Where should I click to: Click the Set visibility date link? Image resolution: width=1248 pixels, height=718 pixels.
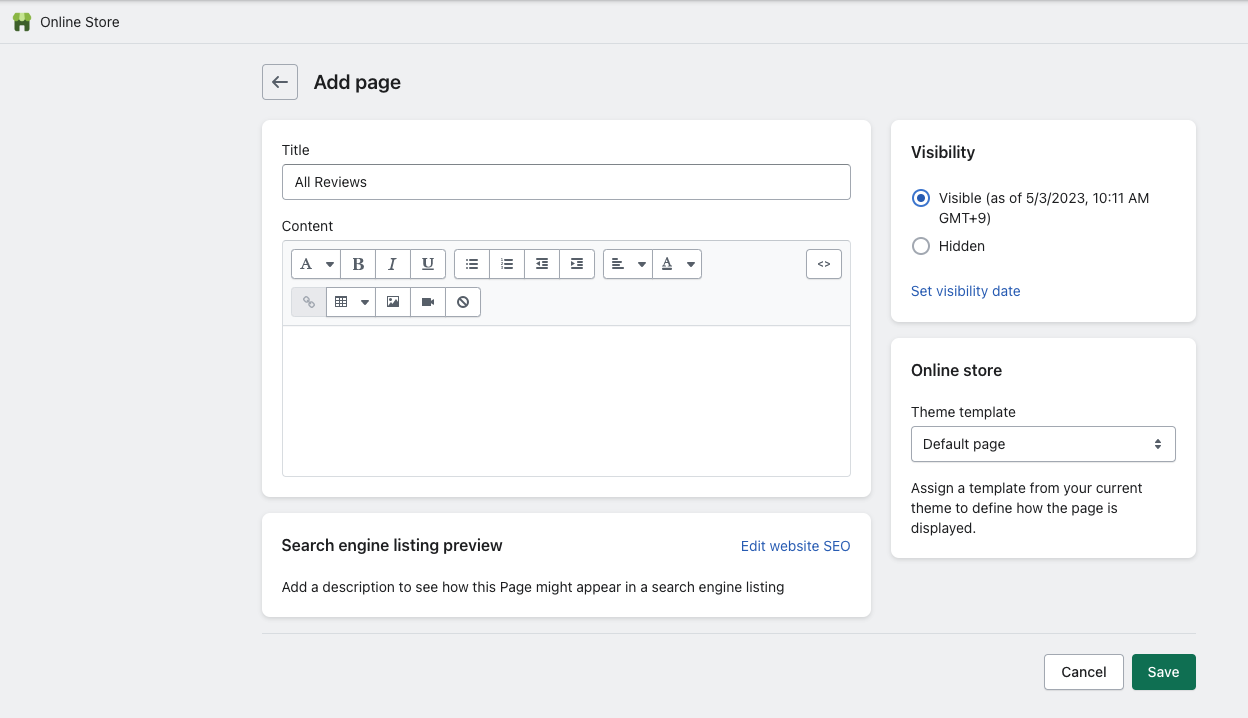965,291
